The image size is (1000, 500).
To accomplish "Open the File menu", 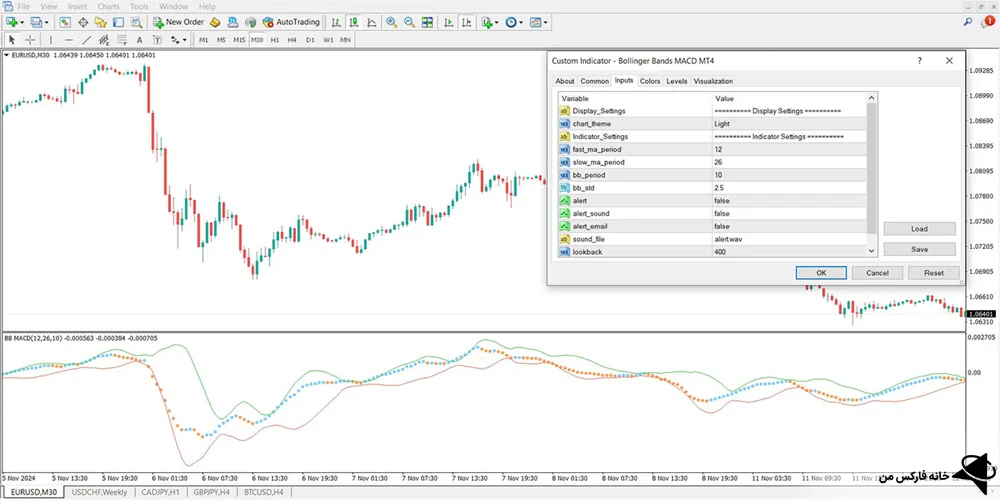I will (24, 6).
